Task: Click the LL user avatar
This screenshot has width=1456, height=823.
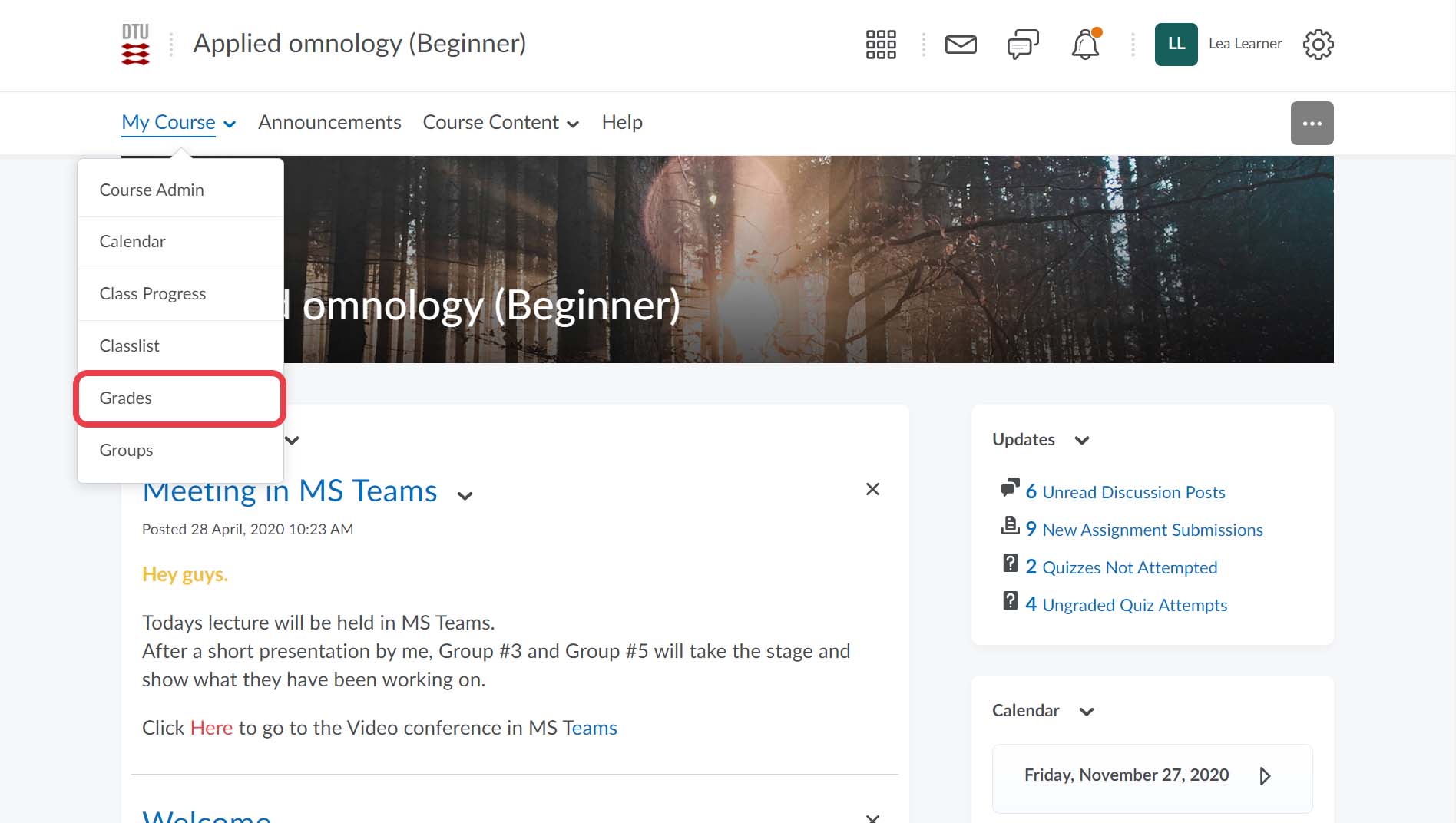Action: 1176,45
